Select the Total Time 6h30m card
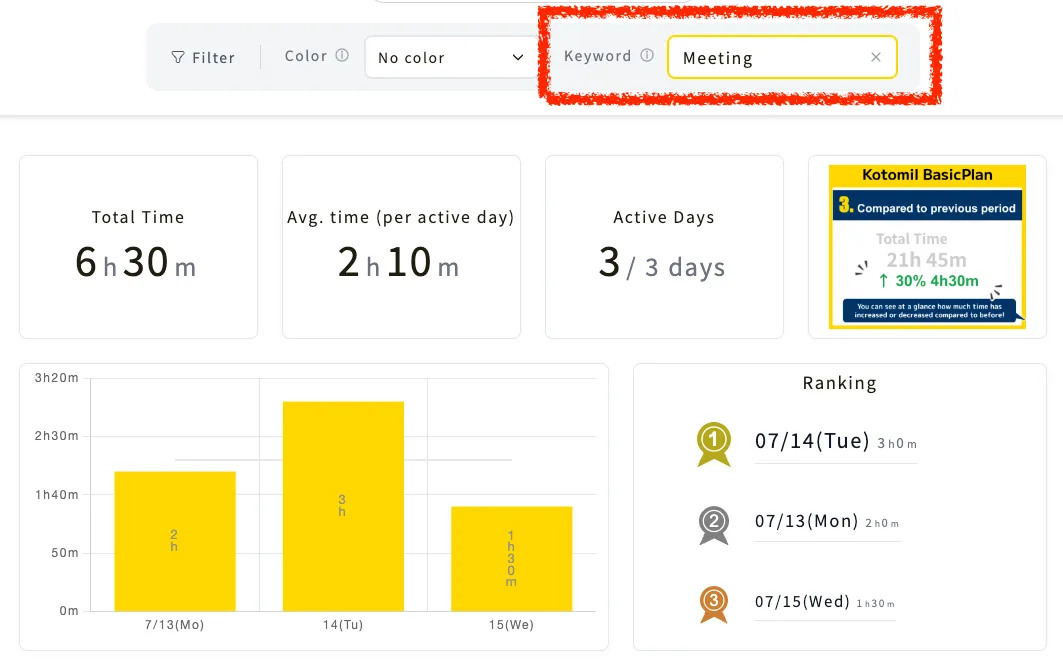 pyautogui.click(x=138, y=247)
